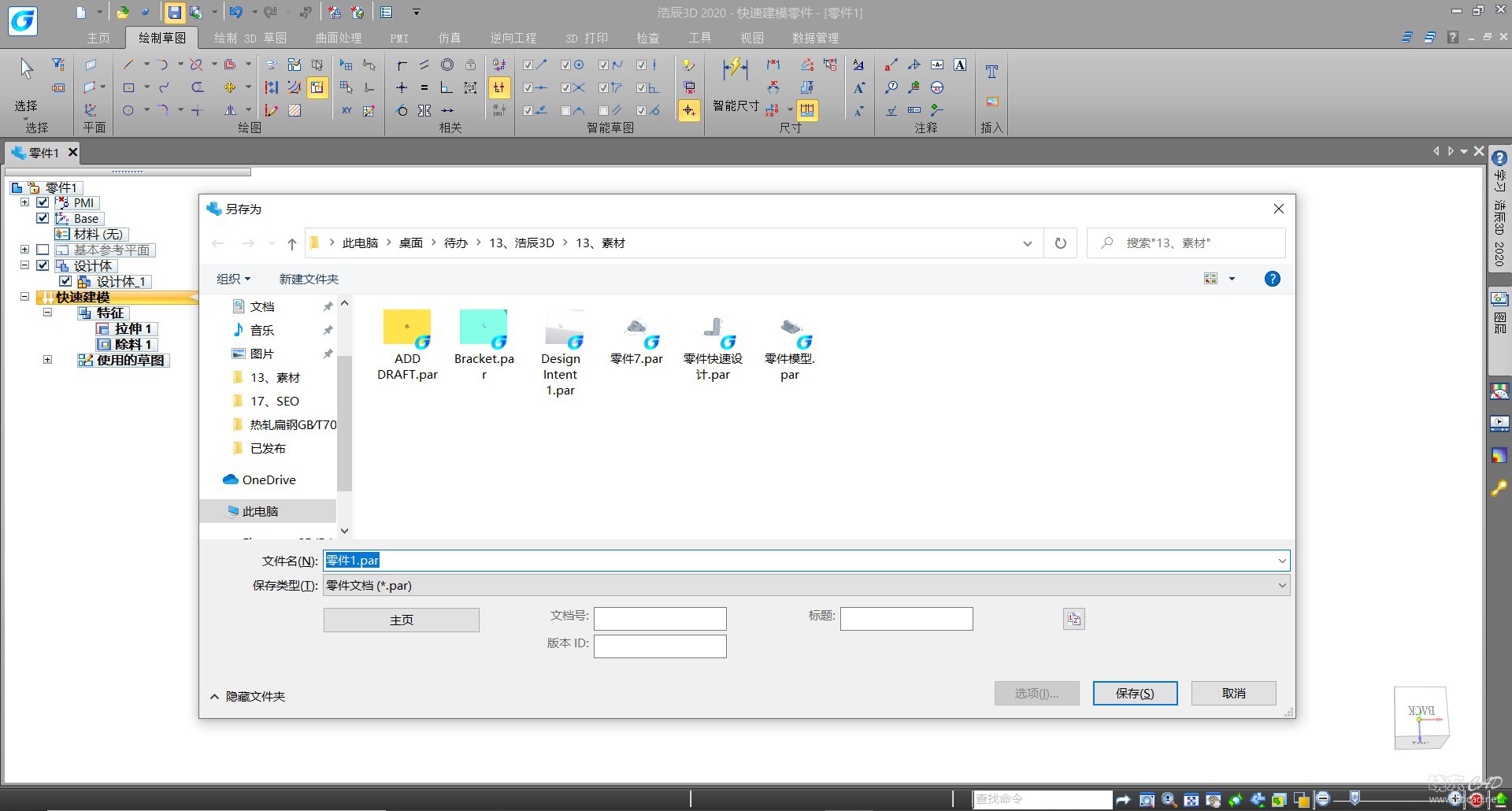The image size is (1512, 811).
Task: Apply the Tangent relation icon
Action: 402,110
